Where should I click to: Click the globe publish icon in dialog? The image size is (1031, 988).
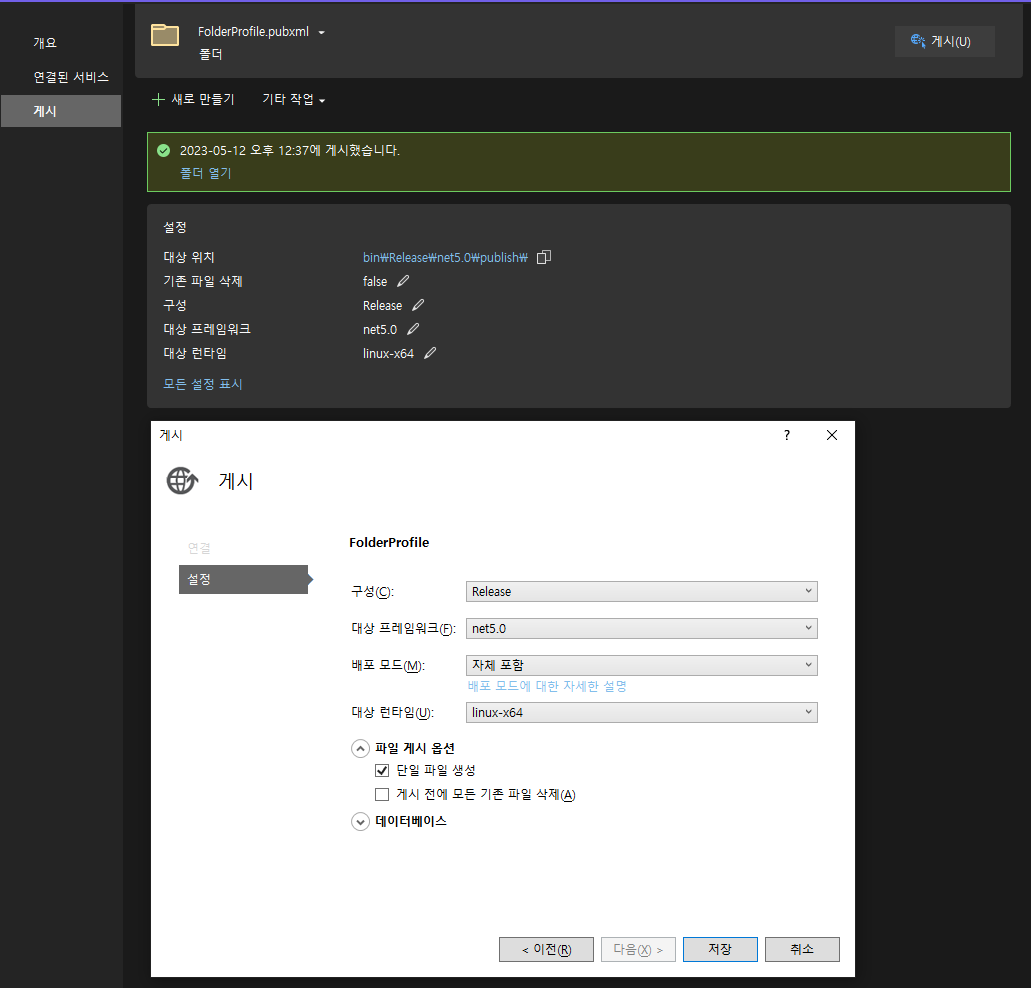pos(182,481)
